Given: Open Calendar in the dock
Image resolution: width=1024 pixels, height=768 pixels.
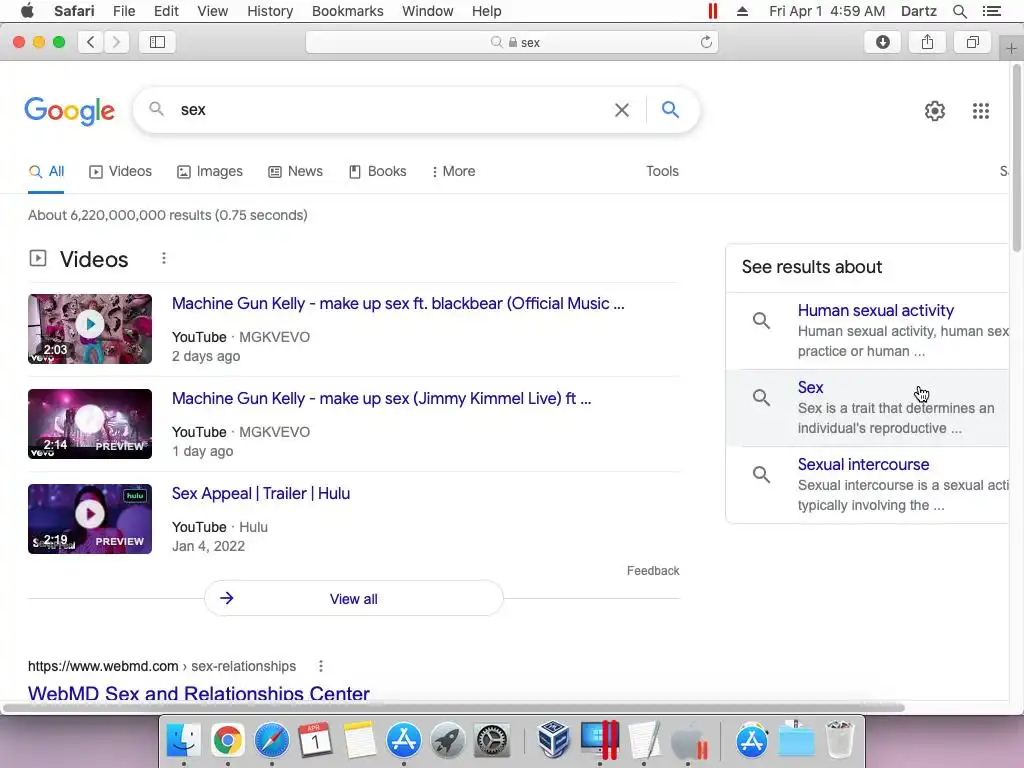Looking at the screenshot, I should [x=315, y=740].
